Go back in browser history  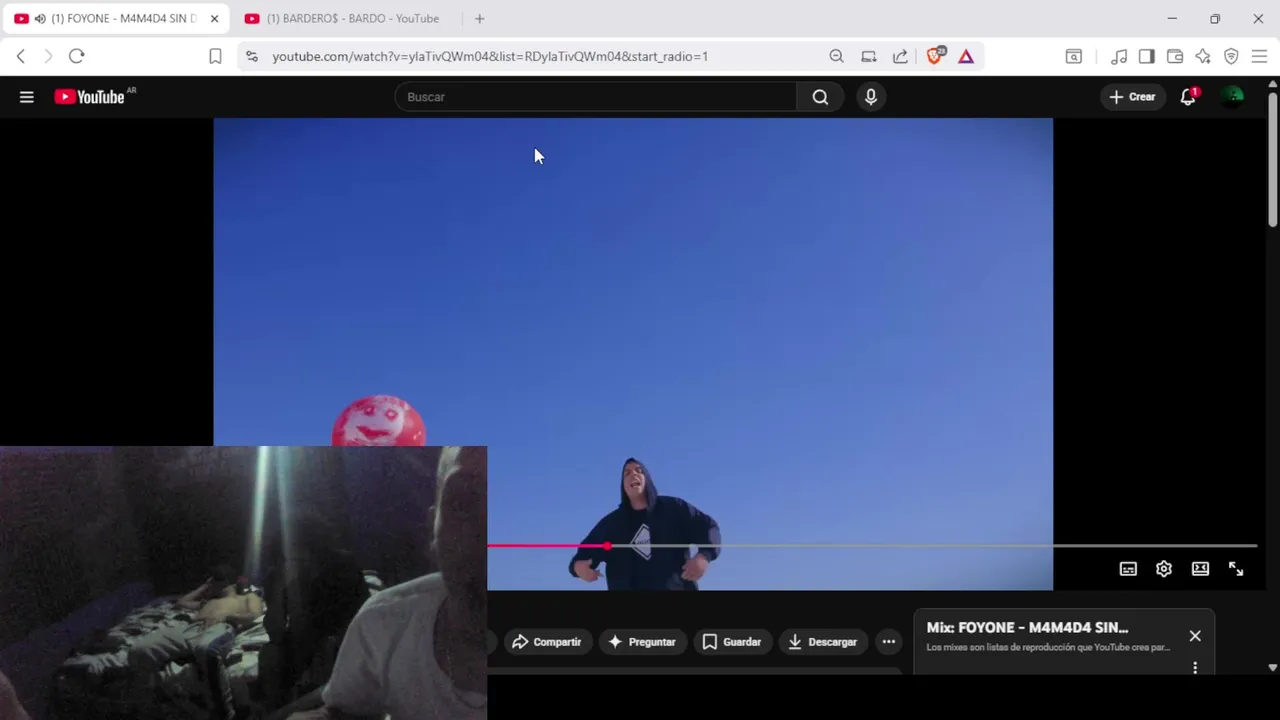tap(21, 56)
